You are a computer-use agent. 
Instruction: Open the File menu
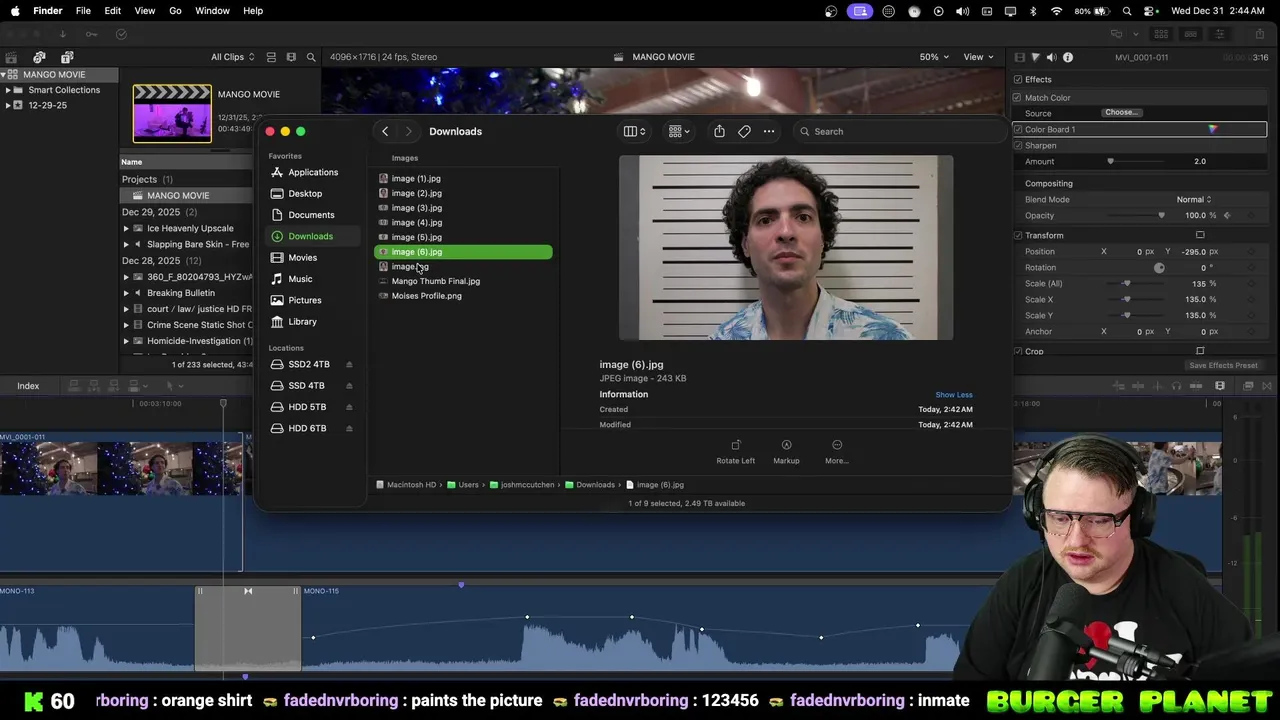83,11
